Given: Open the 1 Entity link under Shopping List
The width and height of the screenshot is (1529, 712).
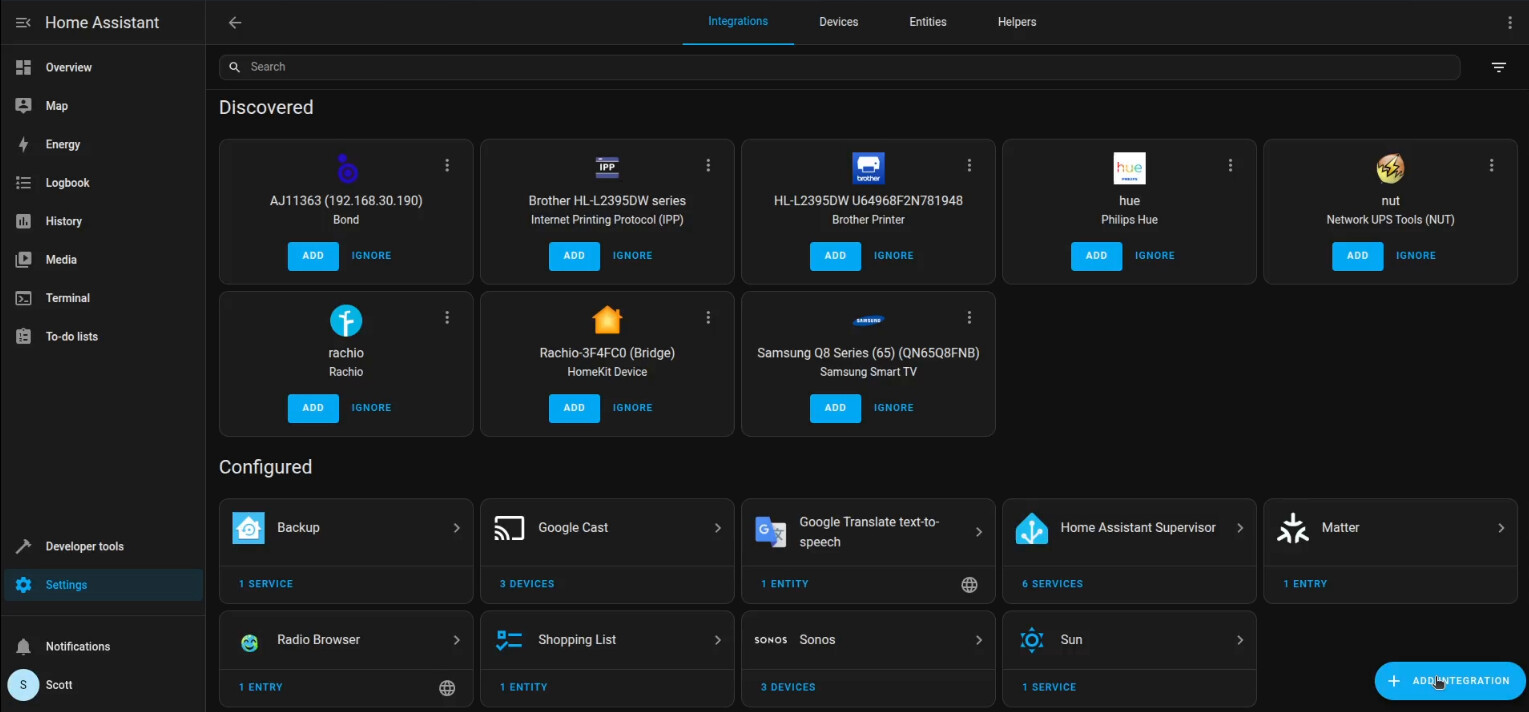Looking at the screenshot, I should point(524,687).
